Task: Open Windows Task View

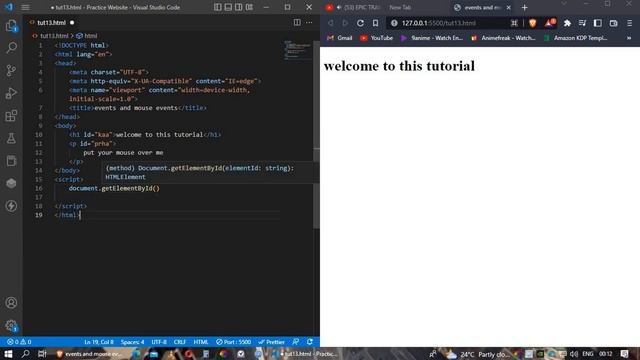Action: coord(42,354)
